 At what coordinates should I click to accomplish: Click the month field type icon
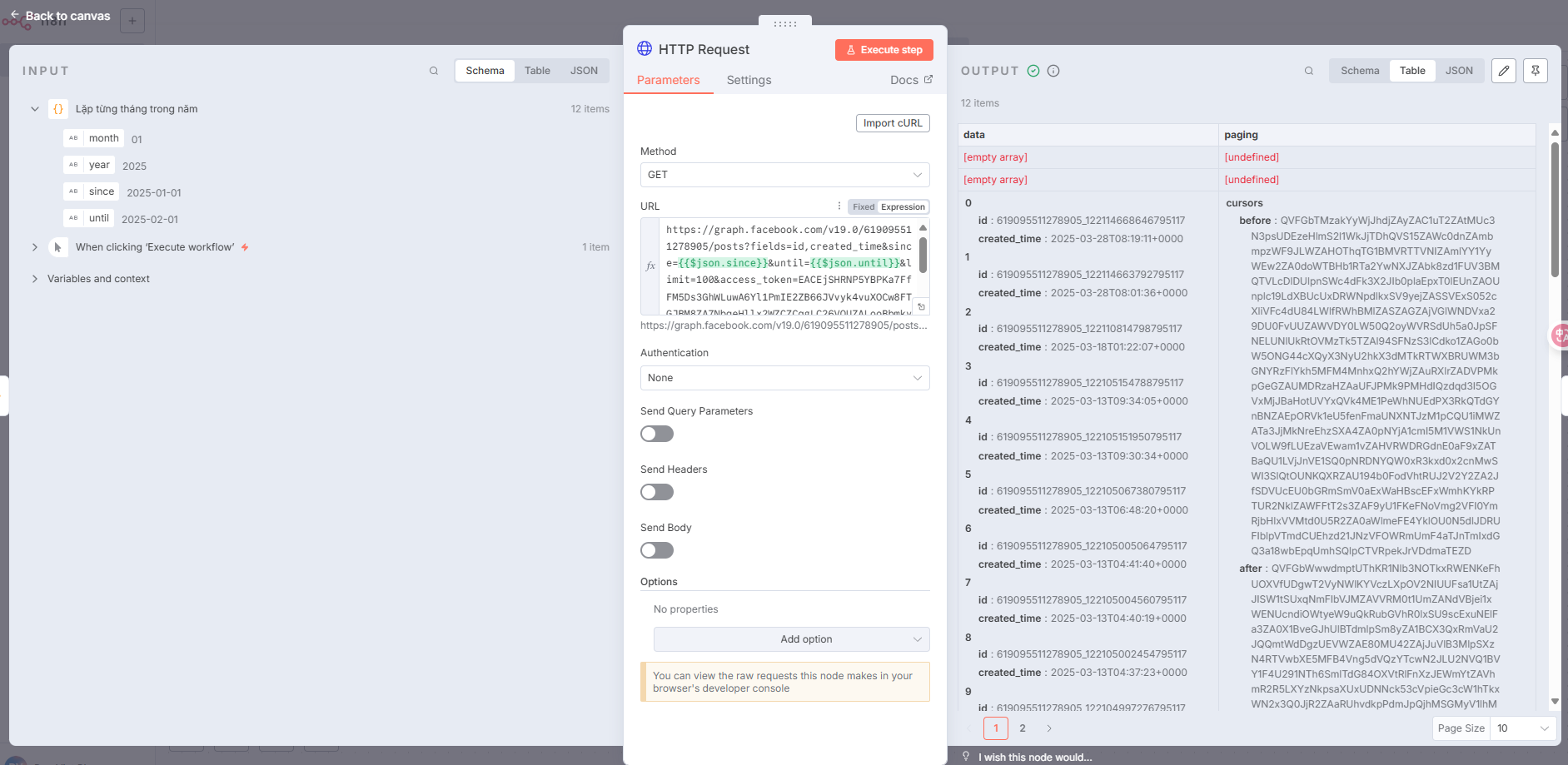(x=73, y=138)
